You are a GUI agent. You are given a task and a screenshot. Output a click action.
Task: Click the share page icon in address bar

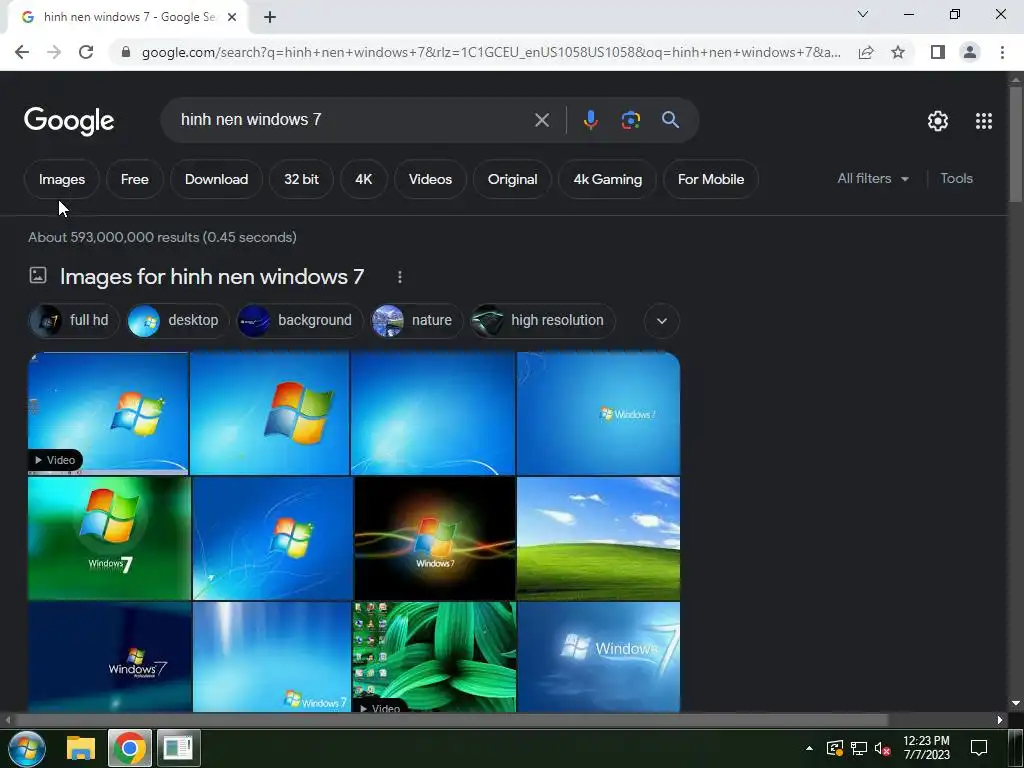[x=866, y=52]
